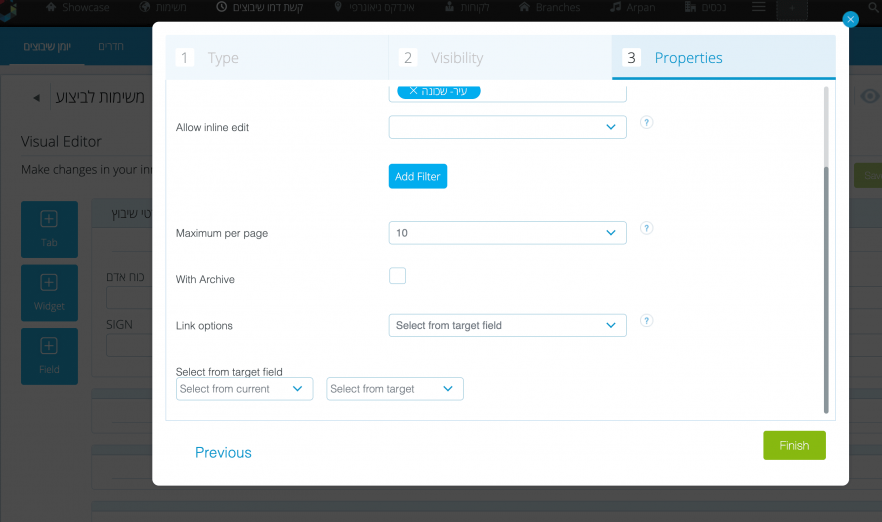Screen dimensions: 882x522
Task: Open Branches in top navigation
Action: click(549, 7)
